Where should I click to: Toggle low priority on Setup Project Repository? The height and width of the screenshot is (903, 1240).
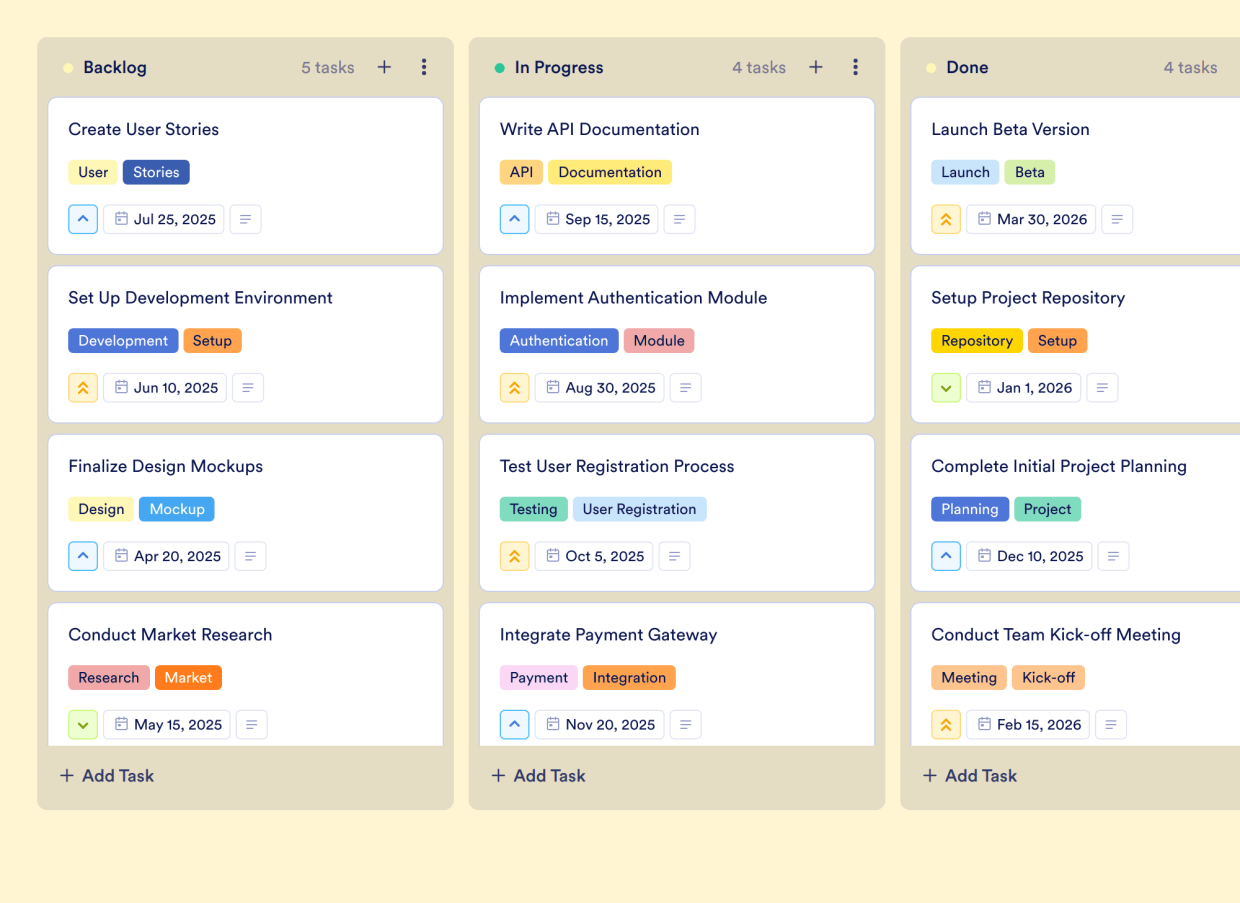pyautogui.click(x=946, y=387)
